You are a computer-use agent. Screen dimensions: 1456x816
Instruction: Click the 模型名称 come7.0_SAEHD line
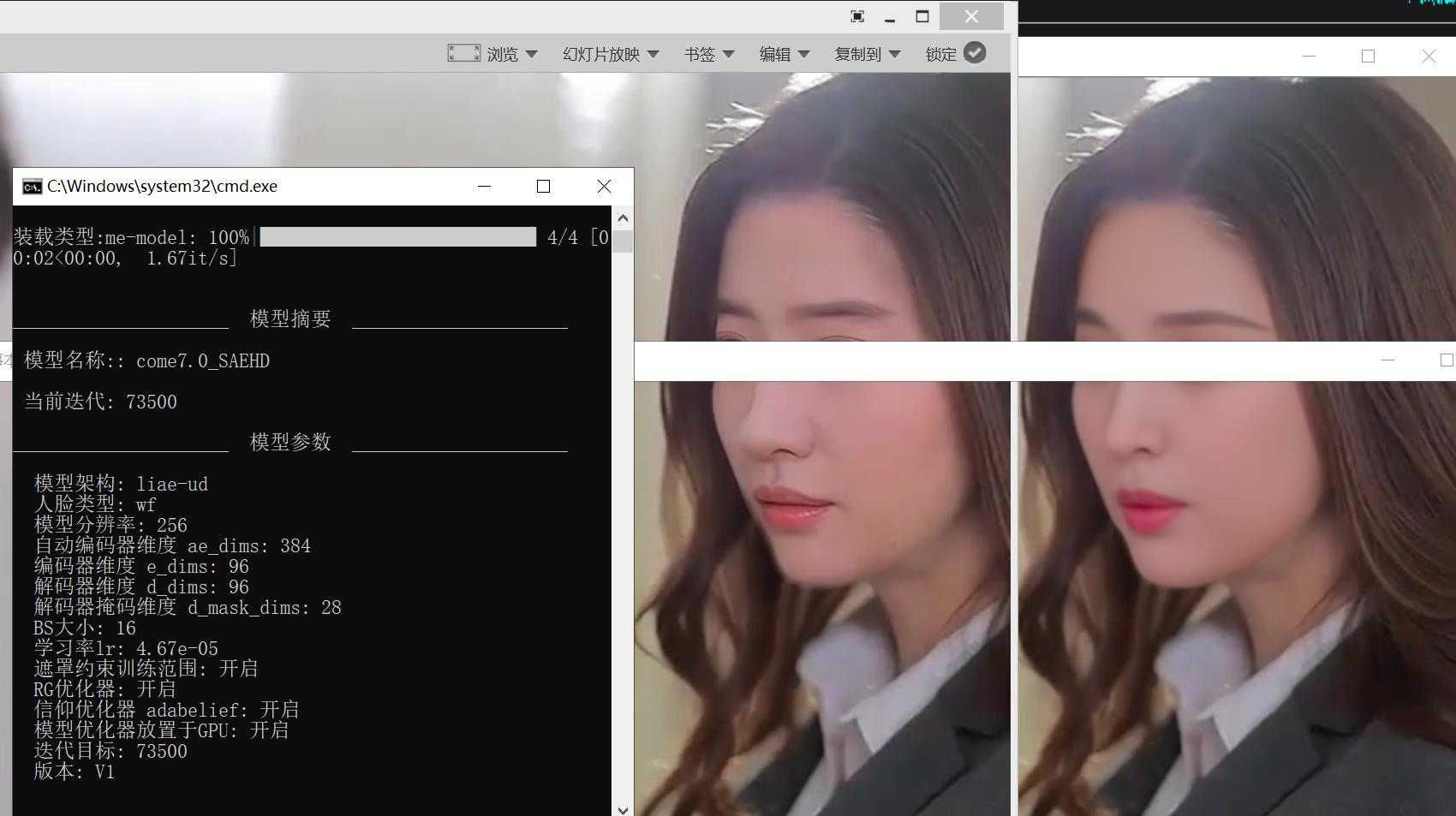click(x=146, y=360)
